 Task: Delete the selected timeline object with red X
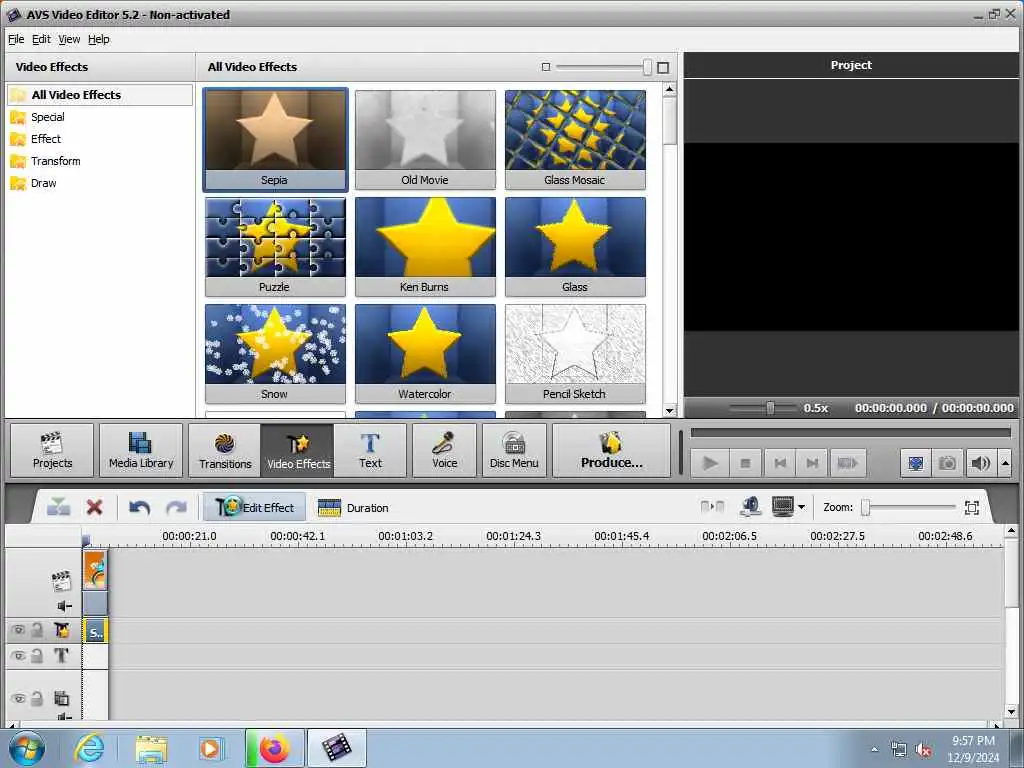pyautogui.click(x=95, y=507)
